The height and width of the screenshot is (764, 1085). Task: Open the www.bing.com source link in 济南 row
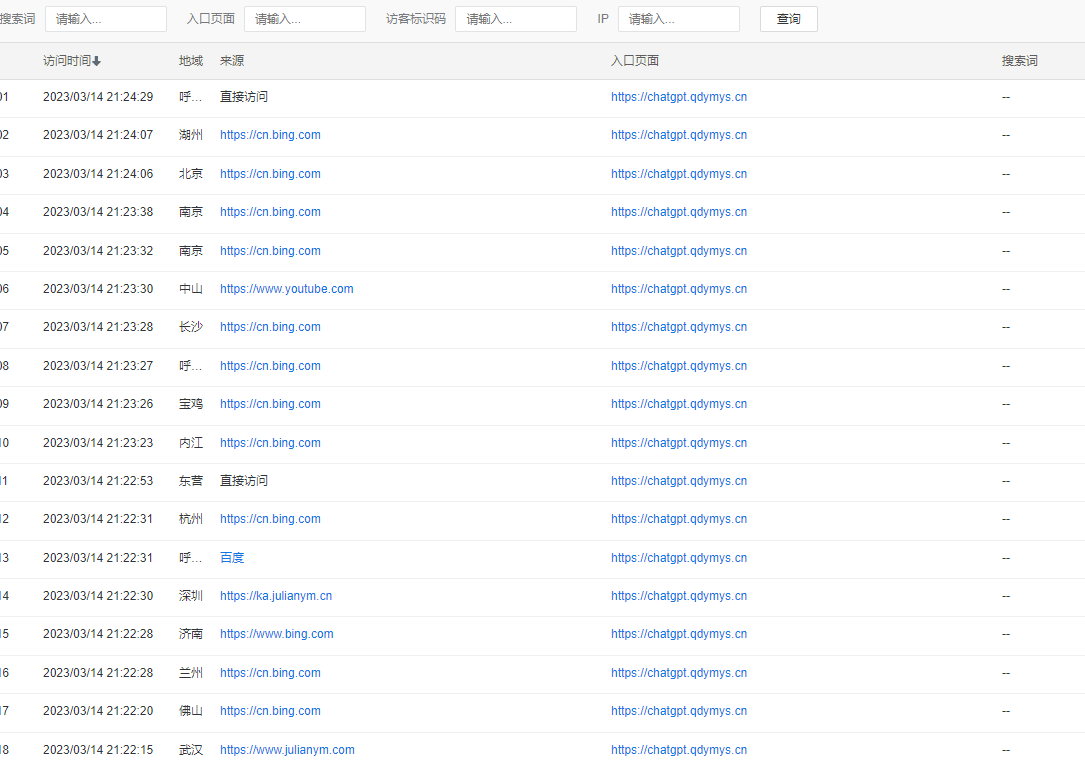(x=277, y=634)
